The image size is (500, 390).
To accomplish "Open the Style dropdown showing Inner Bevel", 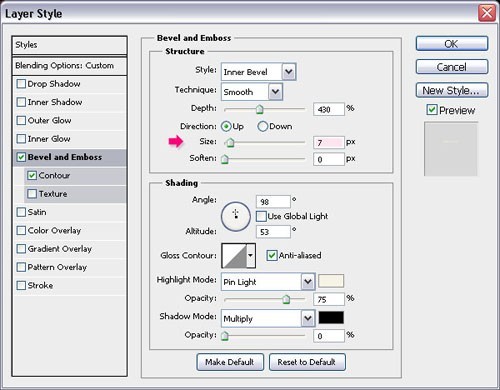I will [259, 72].
